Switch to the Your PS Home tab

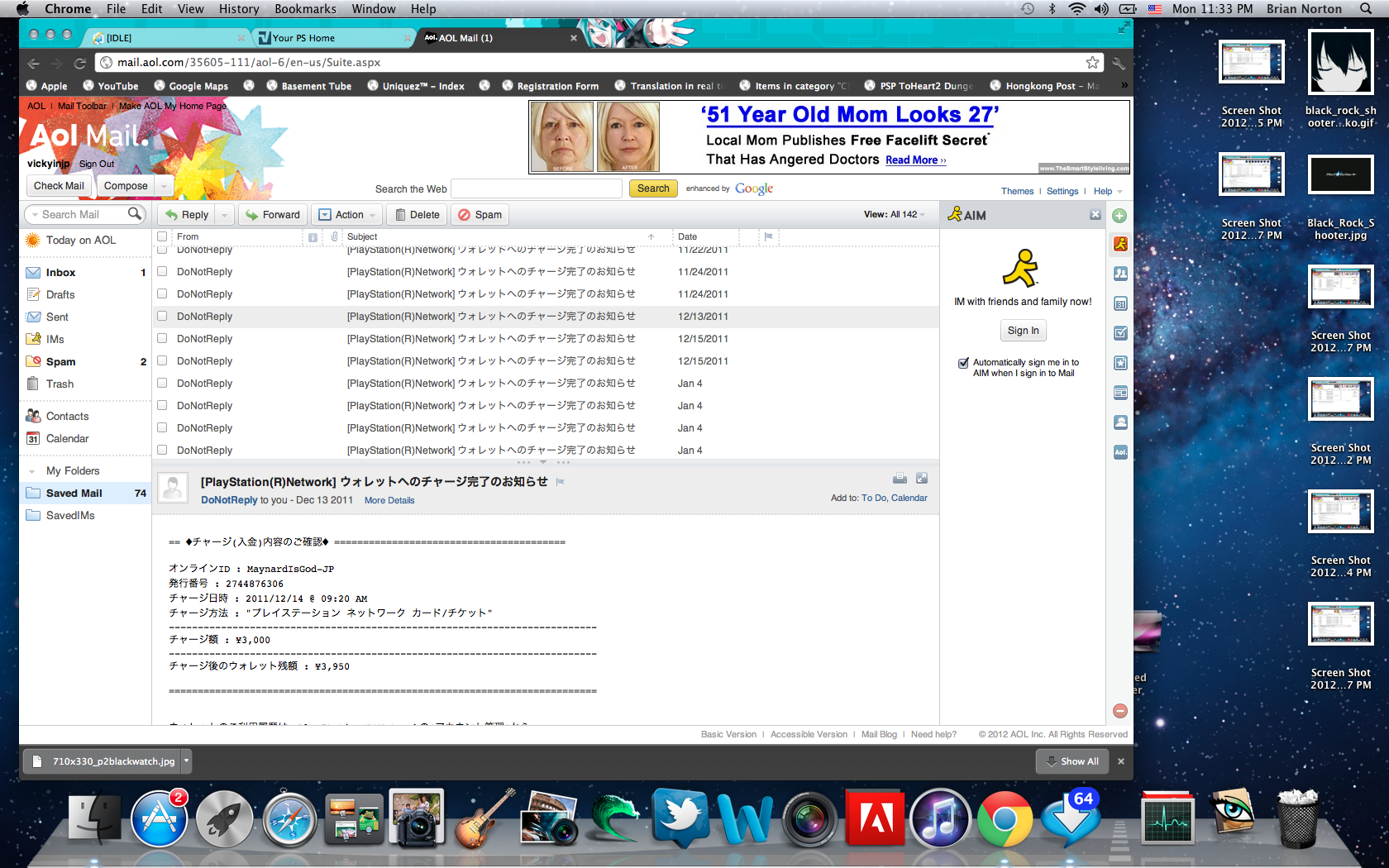click(x=331, y=38)
